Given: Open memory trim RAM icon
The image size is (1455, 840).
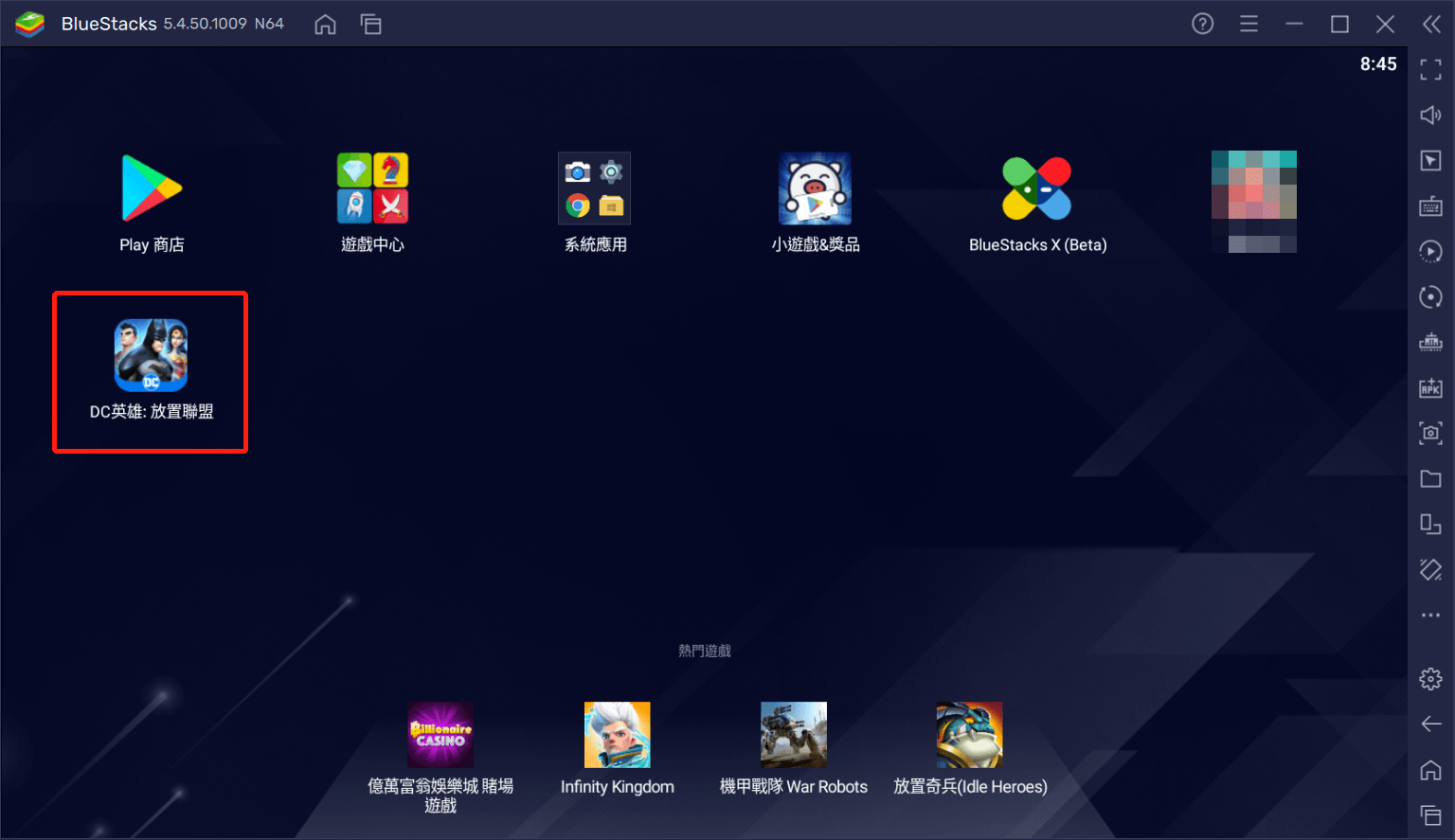Looking at the screenshot, I should tap(1430, 342).
